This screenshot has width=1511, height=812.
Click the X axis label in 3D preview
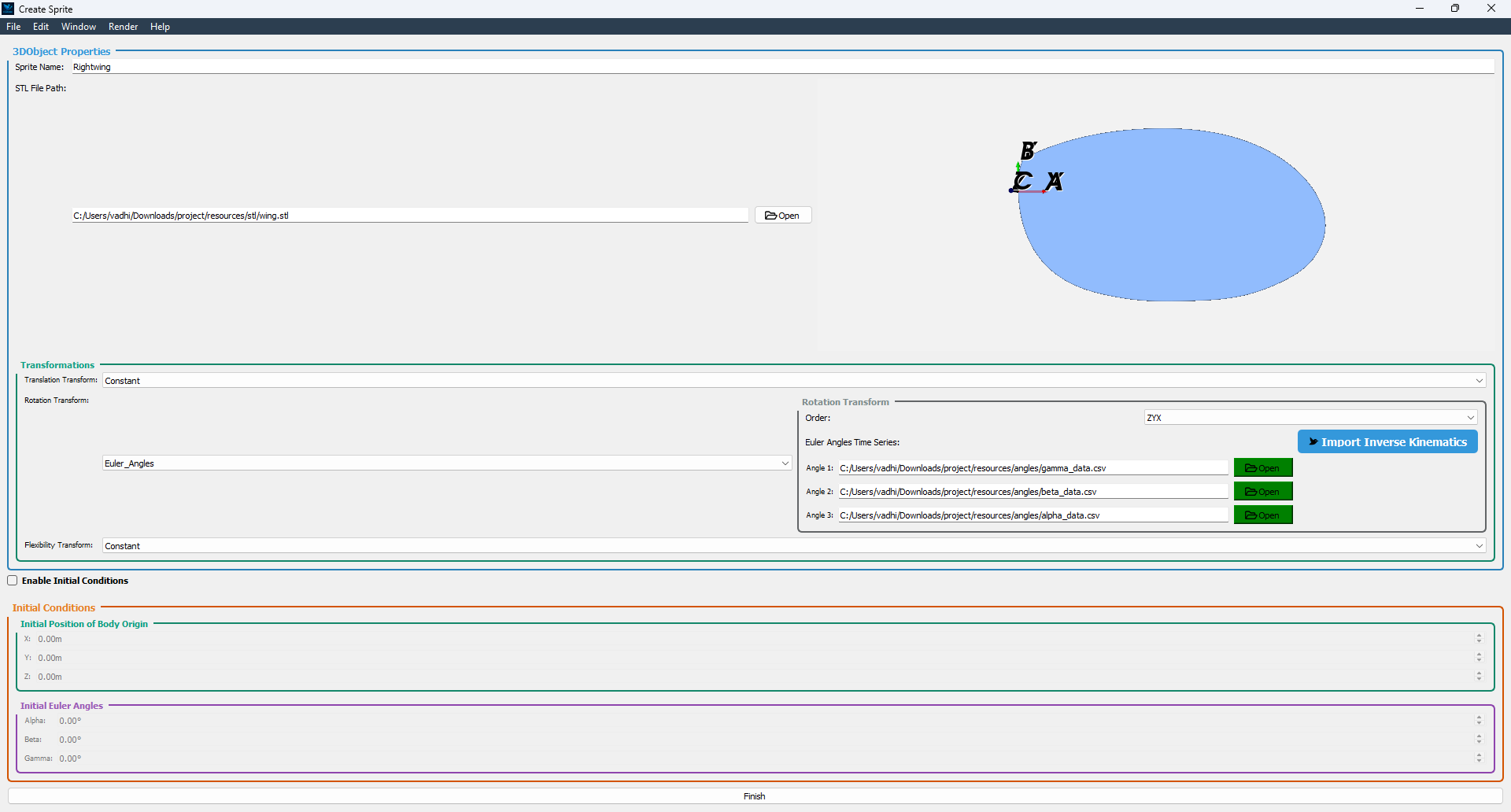tap(1055, 182)
